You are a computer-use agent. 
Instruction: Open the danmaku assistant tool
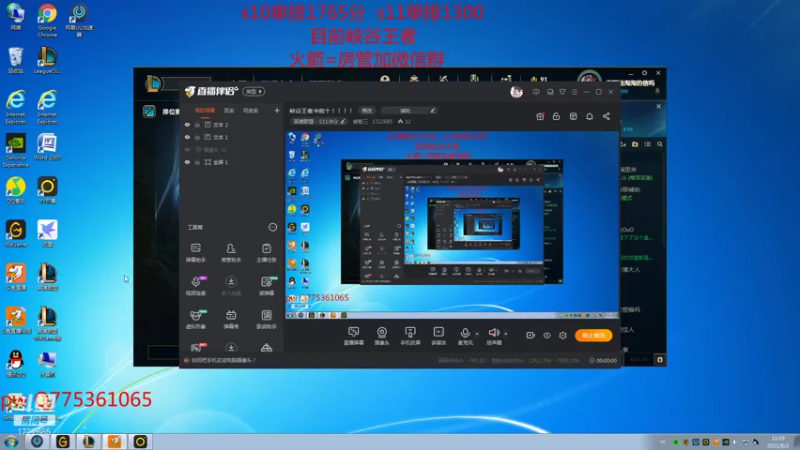coord(195,253)
